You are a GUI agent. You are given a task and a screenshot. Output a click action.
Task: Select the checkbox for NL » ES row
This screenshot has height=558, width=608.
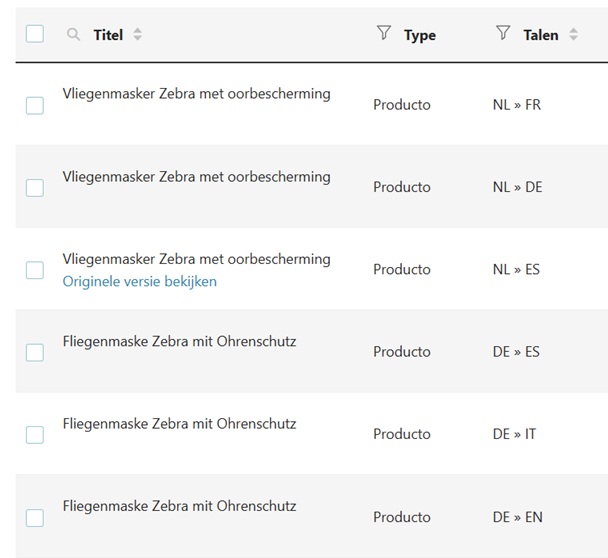[x=35, y=270]
